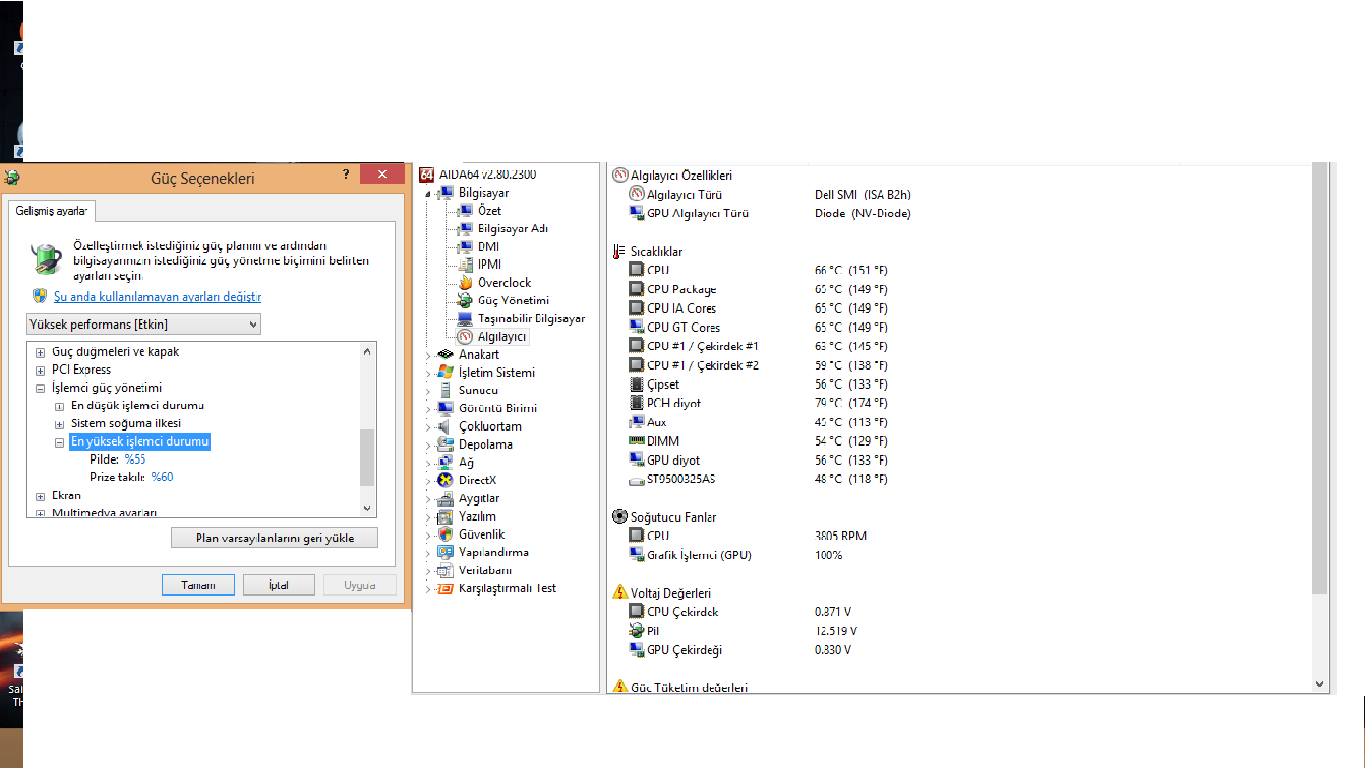1366x768 pixels.
Task: Click the PCH diyot chip icon
Action: (x=637, y=403)
